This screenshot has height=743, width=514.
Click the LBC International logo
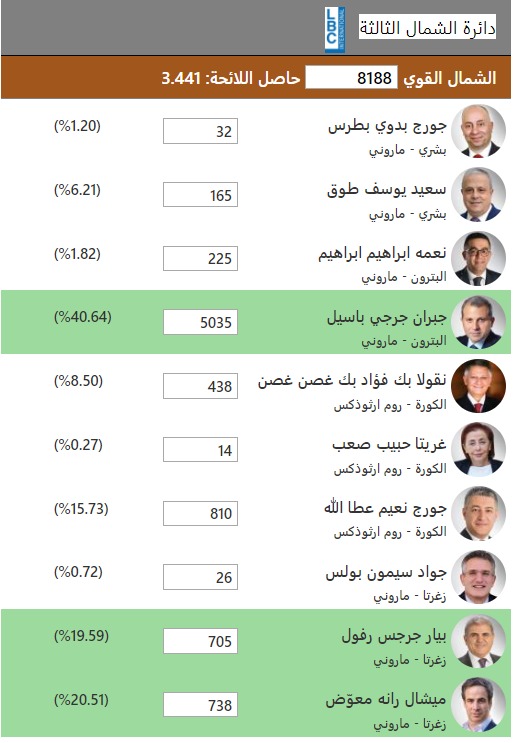pyautogui.click(x=335, y=29)
